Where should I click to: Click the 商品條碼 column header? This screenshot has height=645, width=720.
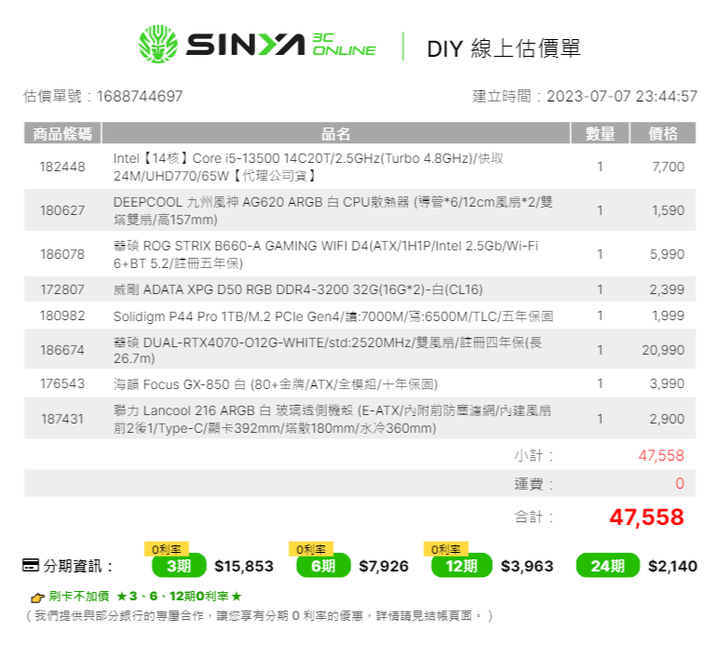[x=62, y=134]
